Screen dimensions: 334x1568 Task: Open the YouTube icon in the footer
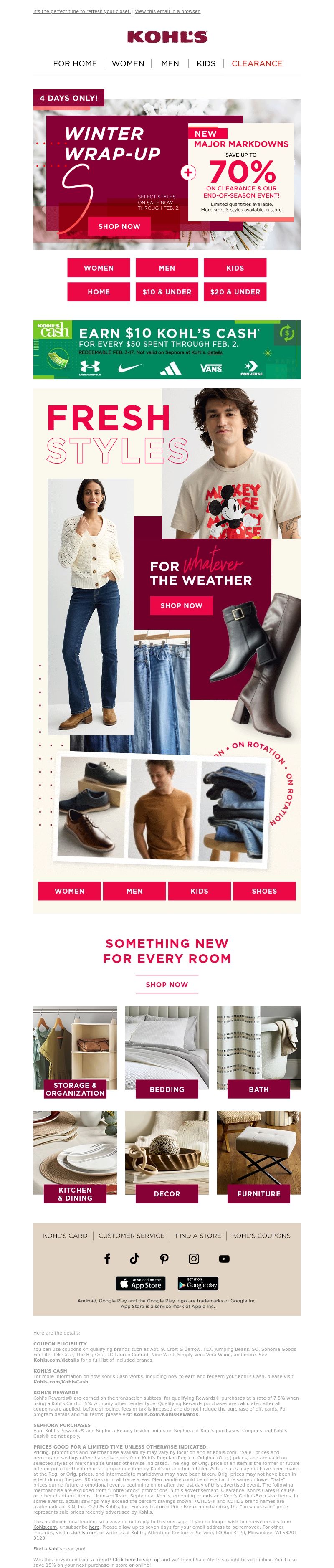(x=225, y=1259)
